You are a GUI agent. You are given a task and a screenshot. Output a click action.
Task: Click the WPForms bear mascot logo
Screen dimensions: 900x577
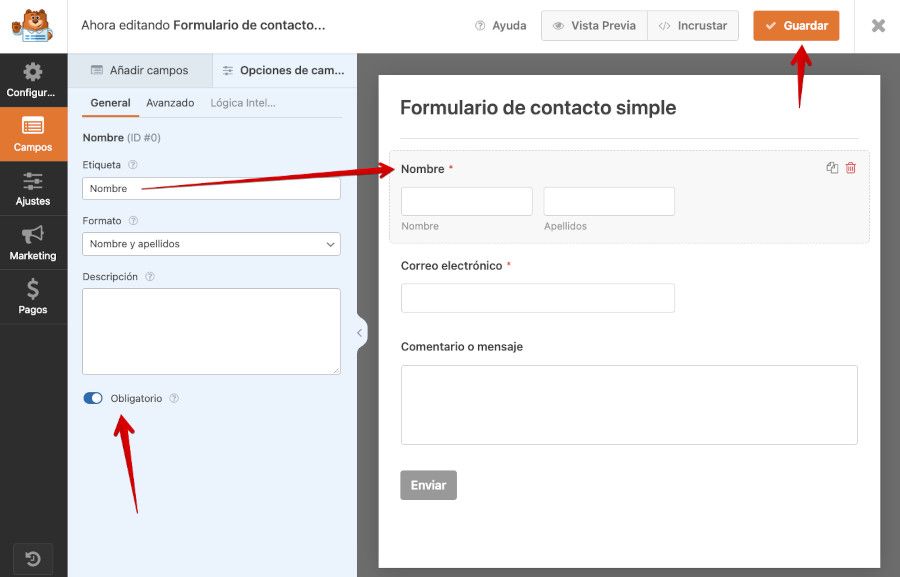(33, 26)
